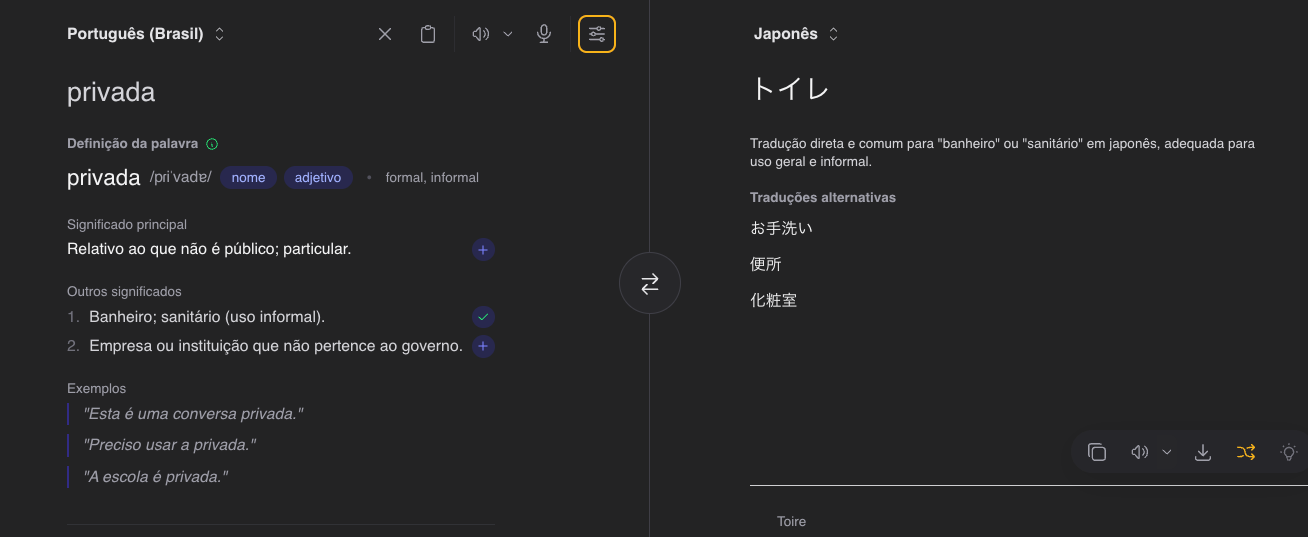Select meaning 'Relativo ao que não é público'
This screenshot has height=537, width=1308.
point(483,250)
